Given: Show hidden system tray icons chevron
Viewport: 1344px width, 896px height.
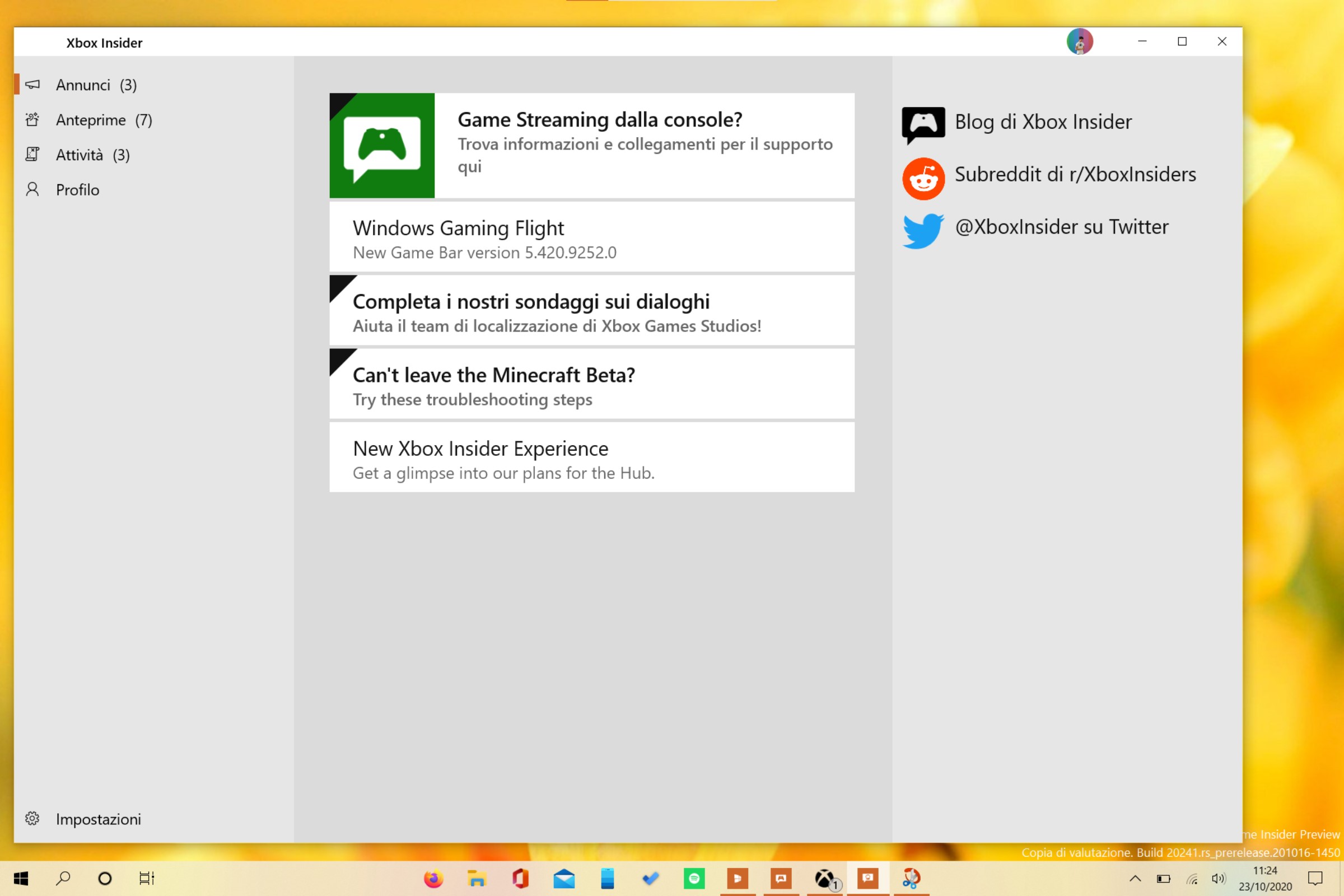Looking at the screenshot, I should 1136,878.
